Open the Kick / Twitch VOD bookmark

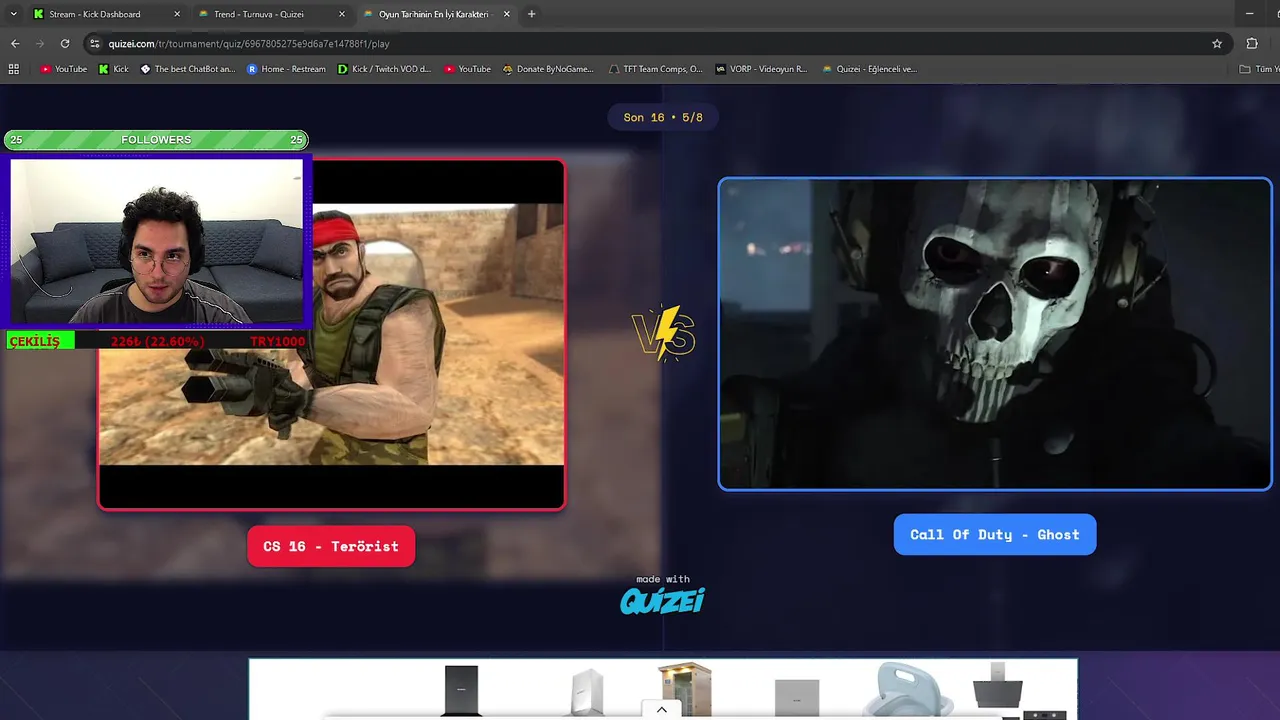click(384, 69)
